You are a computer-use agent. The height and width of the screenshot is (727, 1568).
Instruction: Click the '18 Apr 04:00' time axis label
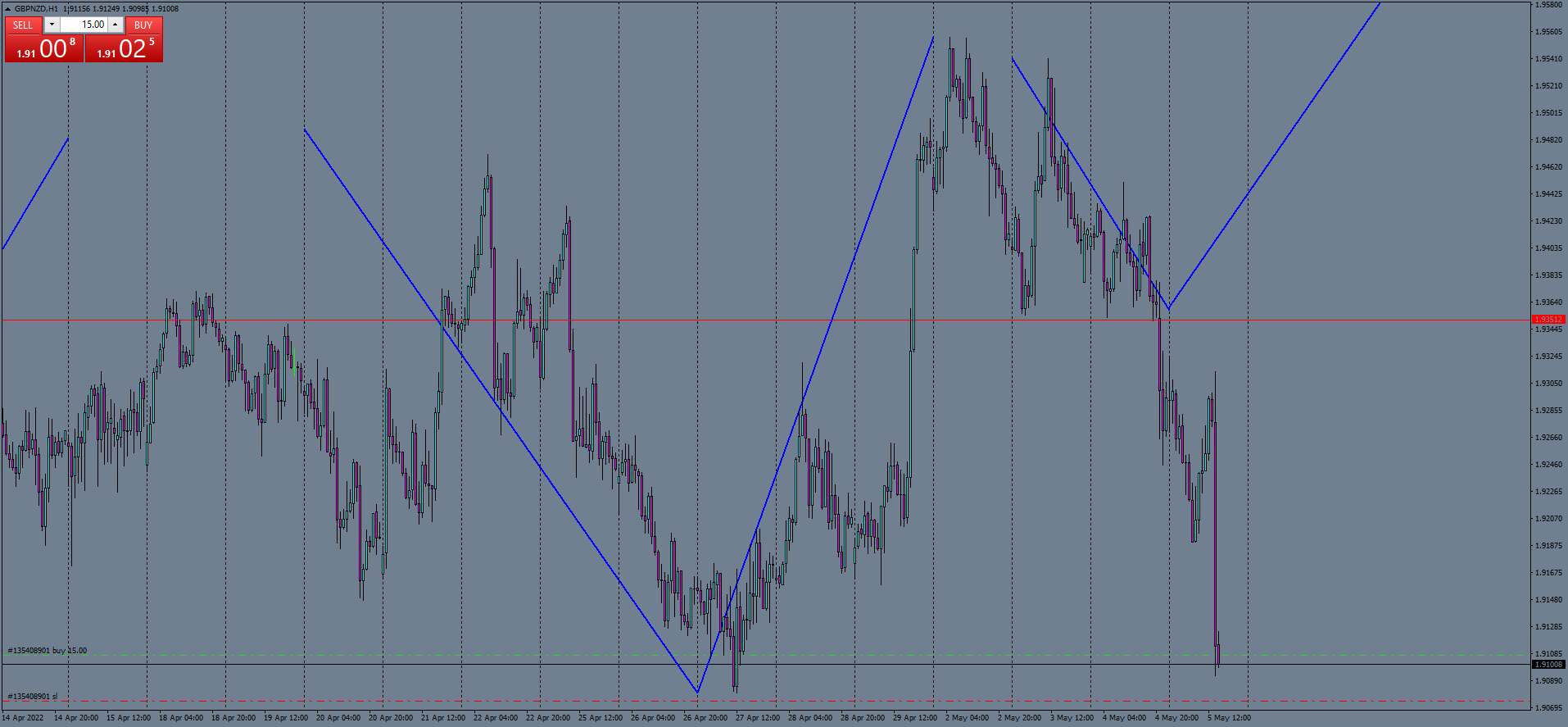point(181,718)
